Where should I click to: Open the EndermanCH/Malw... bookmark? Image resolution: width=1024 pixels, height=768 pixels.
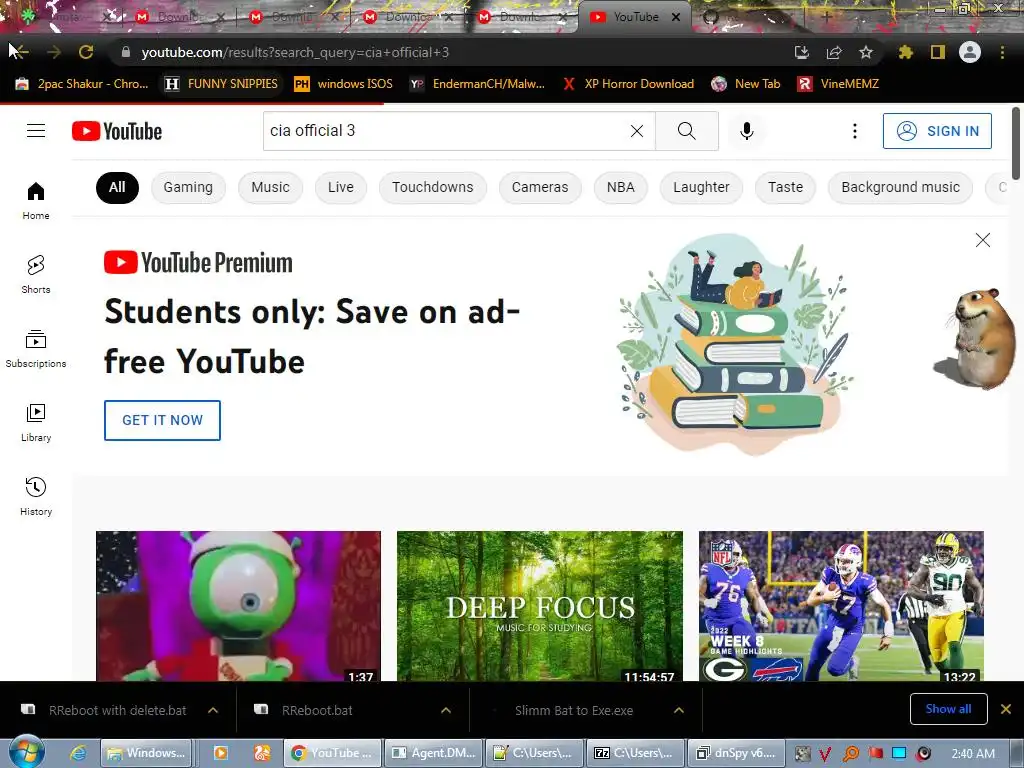coord(477,84)
